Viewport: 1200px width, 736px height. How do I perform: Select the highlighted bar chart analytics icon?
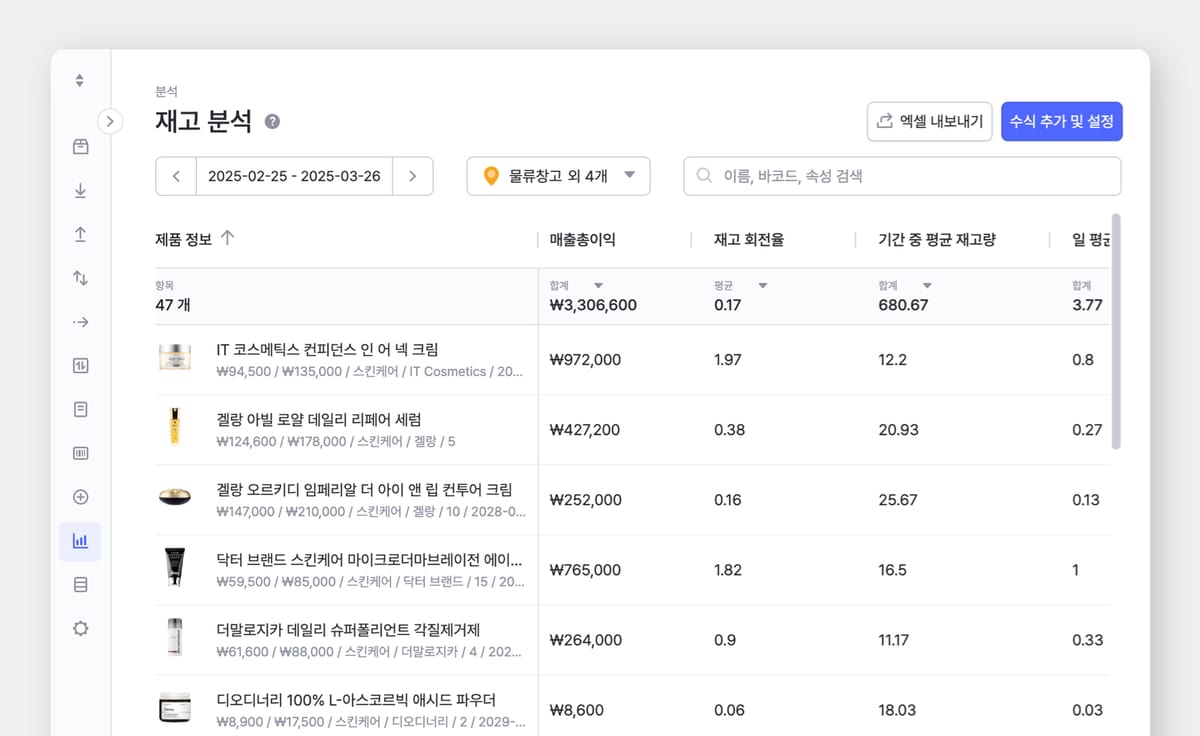pos(80,541)
